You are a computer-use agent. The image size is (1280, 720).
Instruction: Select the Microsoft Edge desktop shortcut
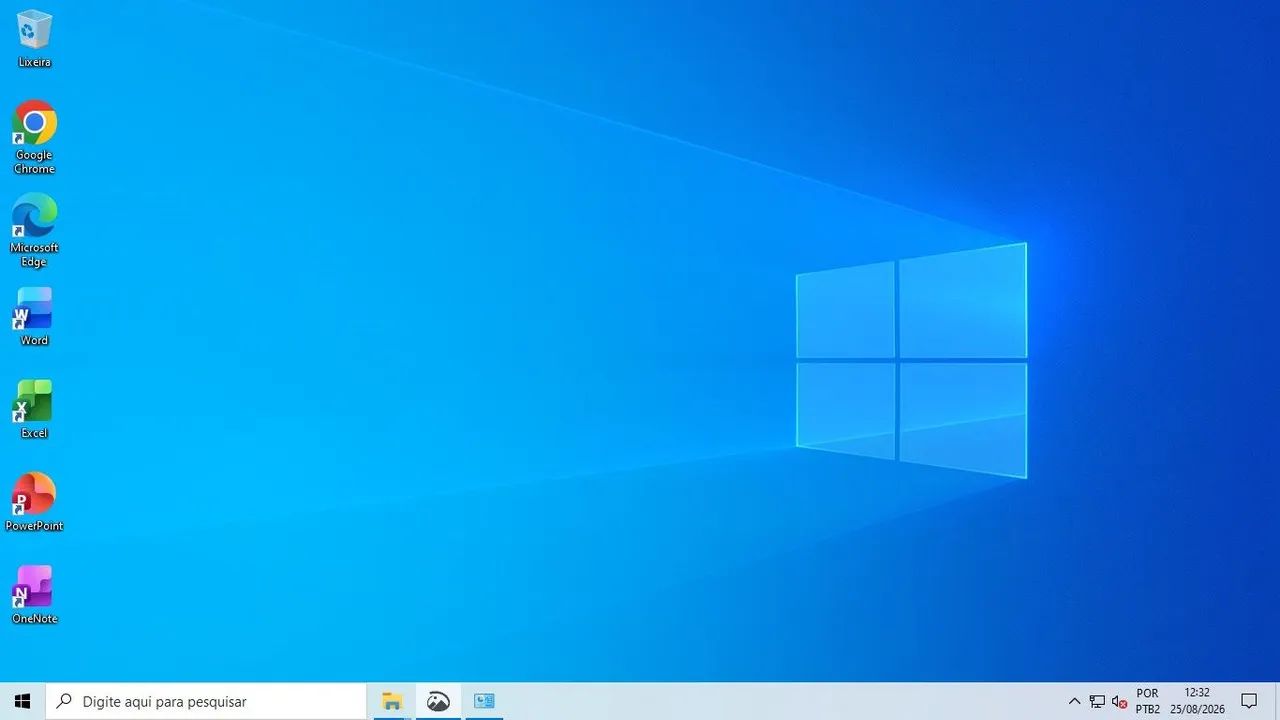click(x=34, y=230)
